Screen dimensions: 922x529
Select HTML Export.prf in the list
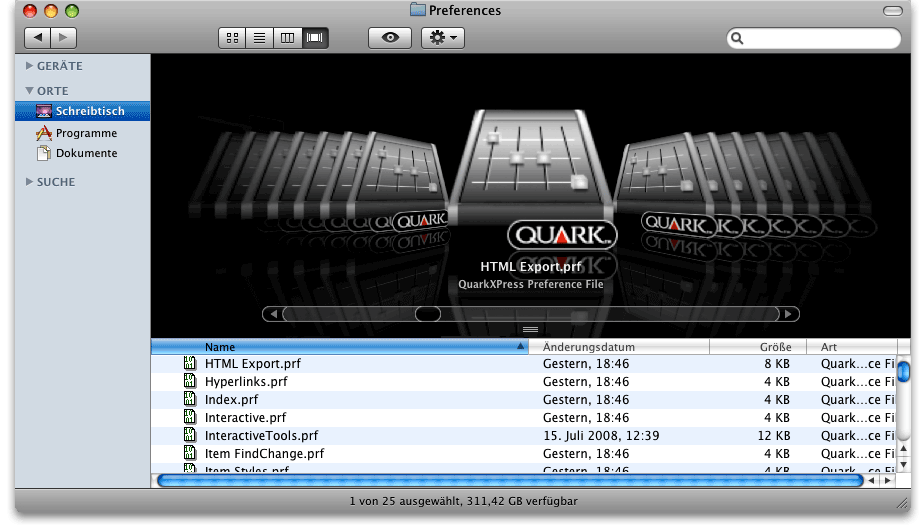click(x=523, y=364)
